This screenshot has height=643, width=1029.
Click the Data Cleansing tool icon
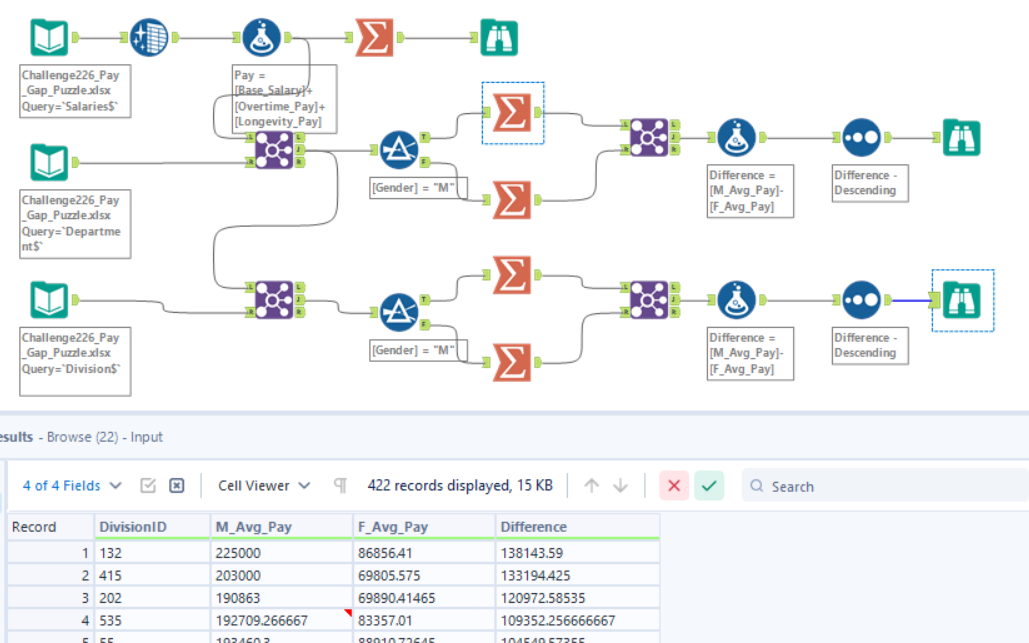(x=149, y=37)
